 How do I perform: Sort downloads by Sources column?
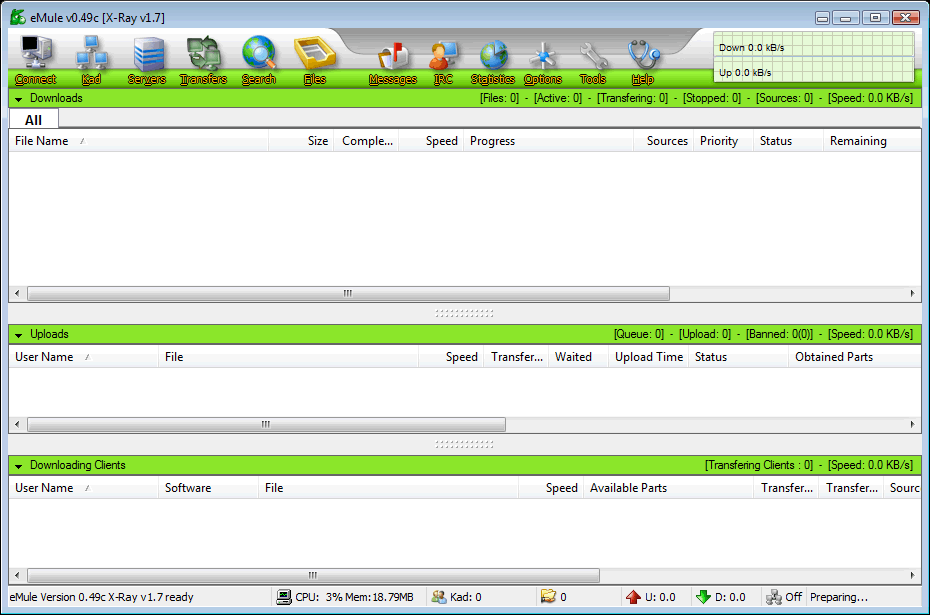[663, 141]
